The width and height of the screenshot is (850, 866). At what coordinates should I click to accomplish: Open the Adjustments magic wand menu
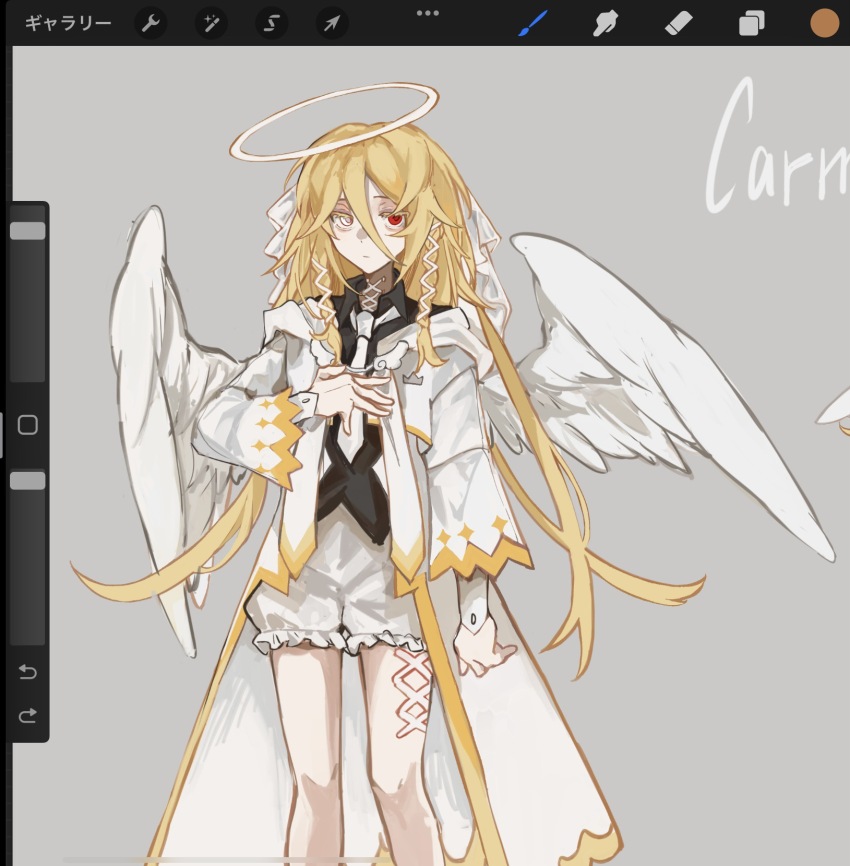click(210, 21)
